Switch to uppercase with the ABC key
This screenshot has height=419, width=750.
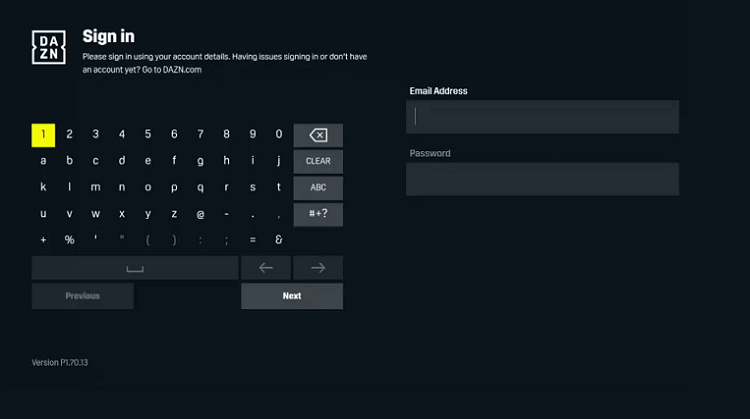click(x=318, y=187)
